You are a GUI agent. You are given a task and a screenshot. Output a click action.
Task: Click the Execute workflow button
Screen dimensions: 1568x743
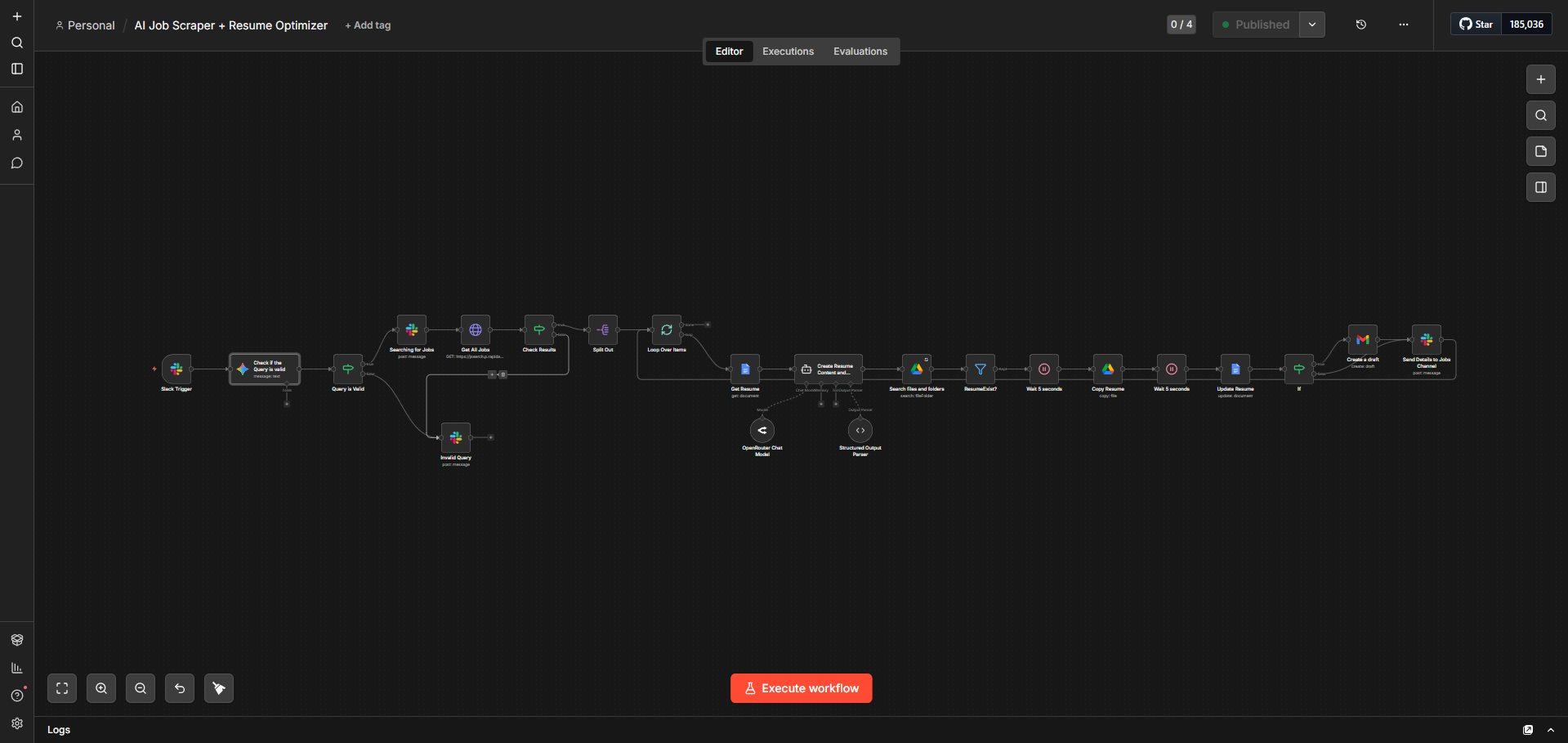click(801, 688)
